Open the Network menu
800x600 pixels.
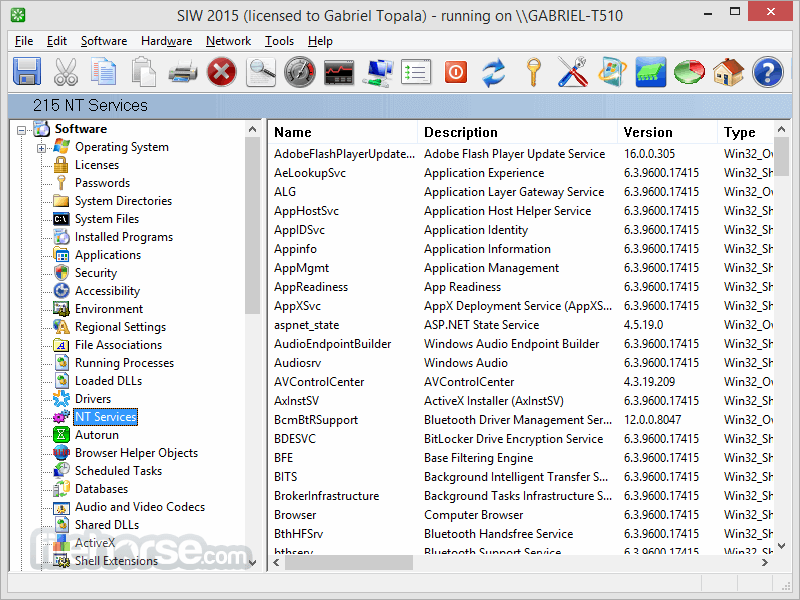coord(228,41)
